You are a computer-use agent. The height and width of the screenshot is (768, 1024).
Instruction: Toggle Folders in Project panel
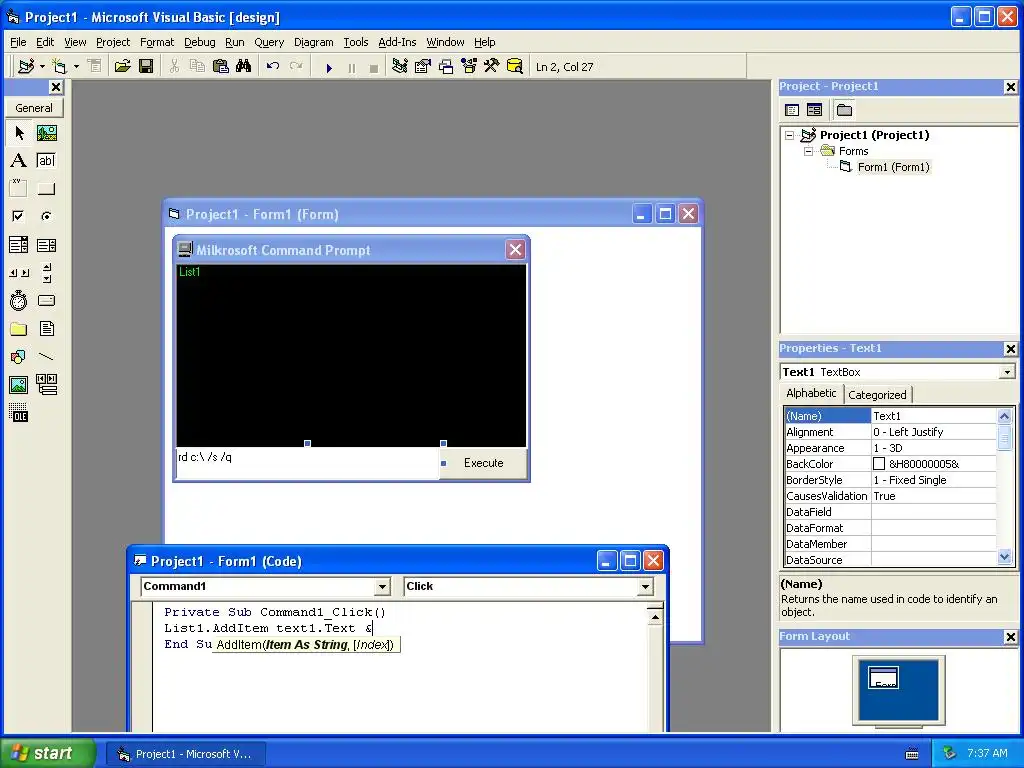844,110
